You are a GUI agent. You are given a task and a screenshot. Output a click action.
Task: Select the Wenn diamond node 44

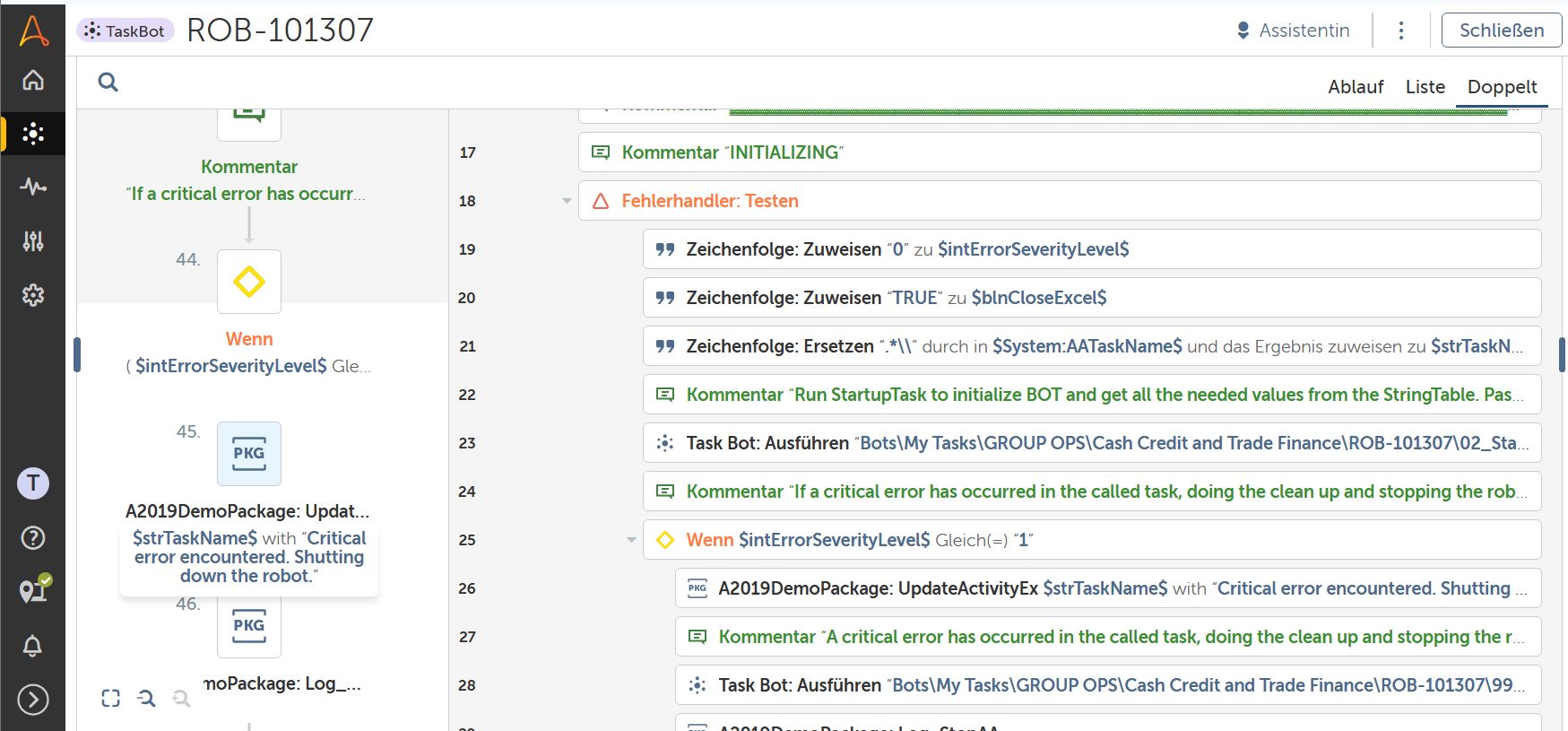click(x=249, y=282)
